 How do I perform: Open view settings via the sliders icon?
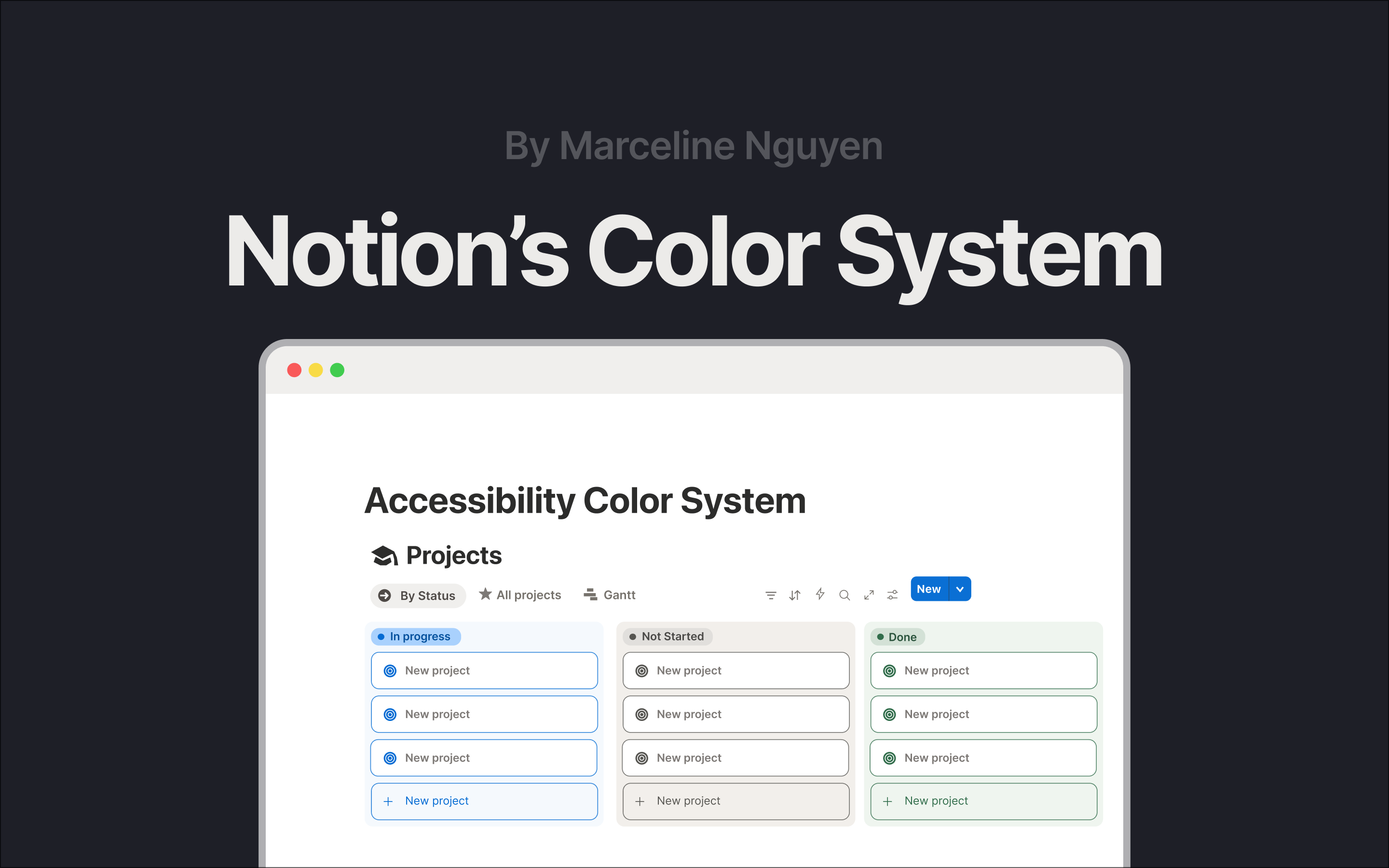[893, 595]
